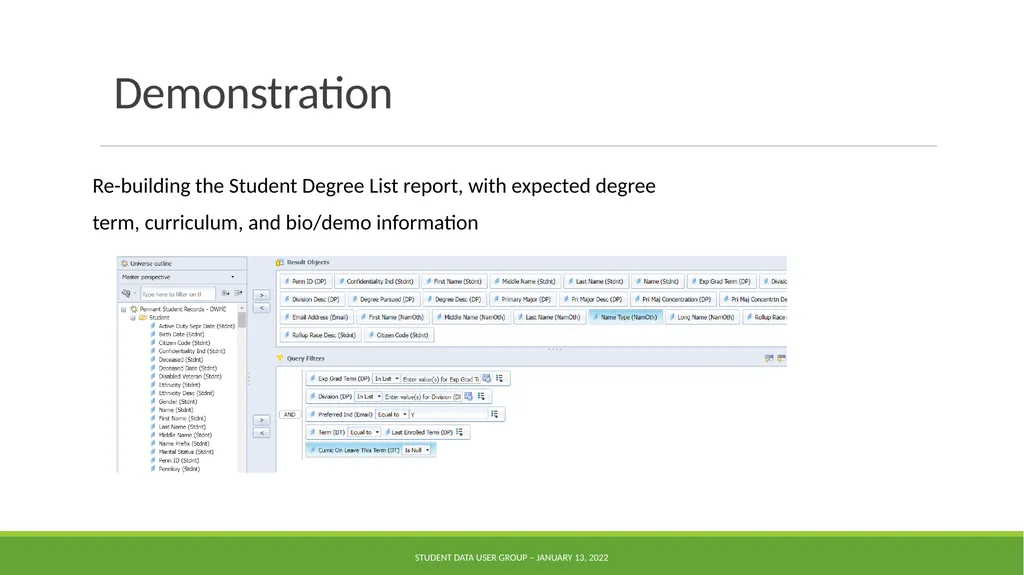Select Pennkey (Stdnt) in the tree

[179, 468]
